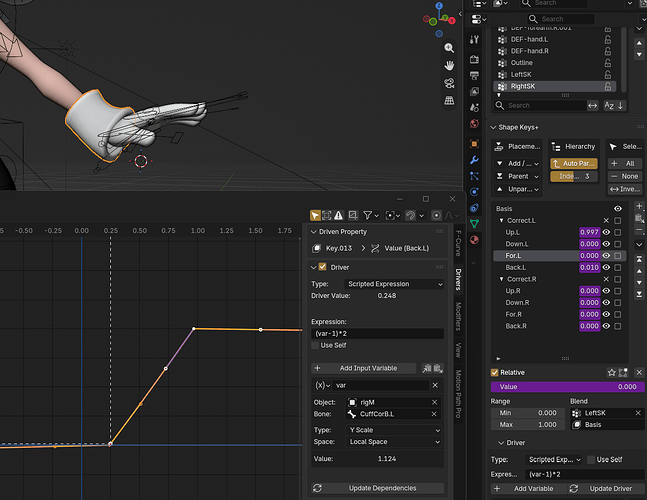Click the viewport navigation axis gizmo
Viewport: 647px width, 500px height.
coord(439,19)
